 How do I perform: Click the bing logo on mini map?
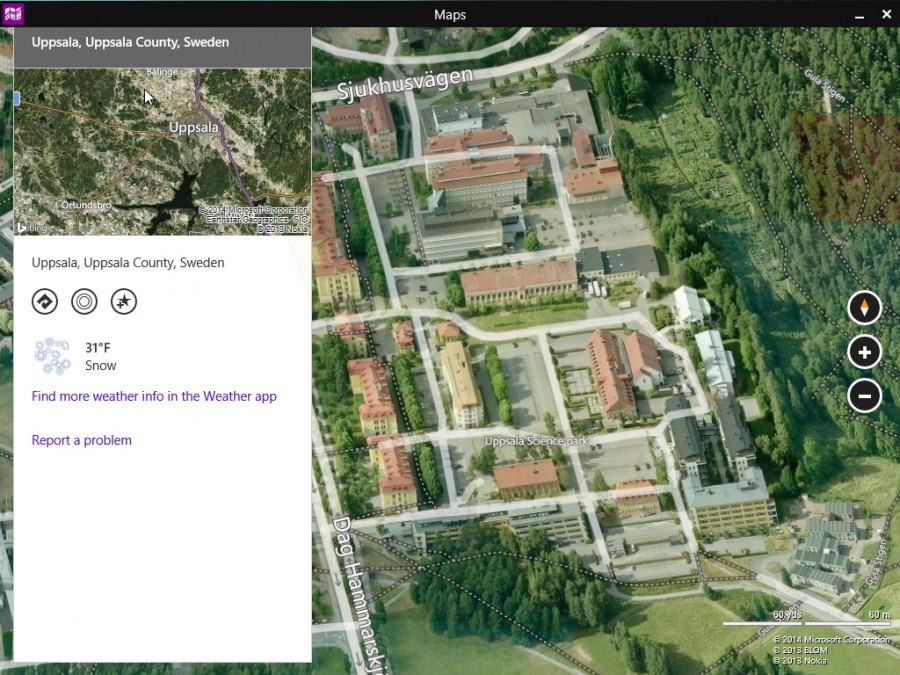pyautogui.click(x=32, y=228)
